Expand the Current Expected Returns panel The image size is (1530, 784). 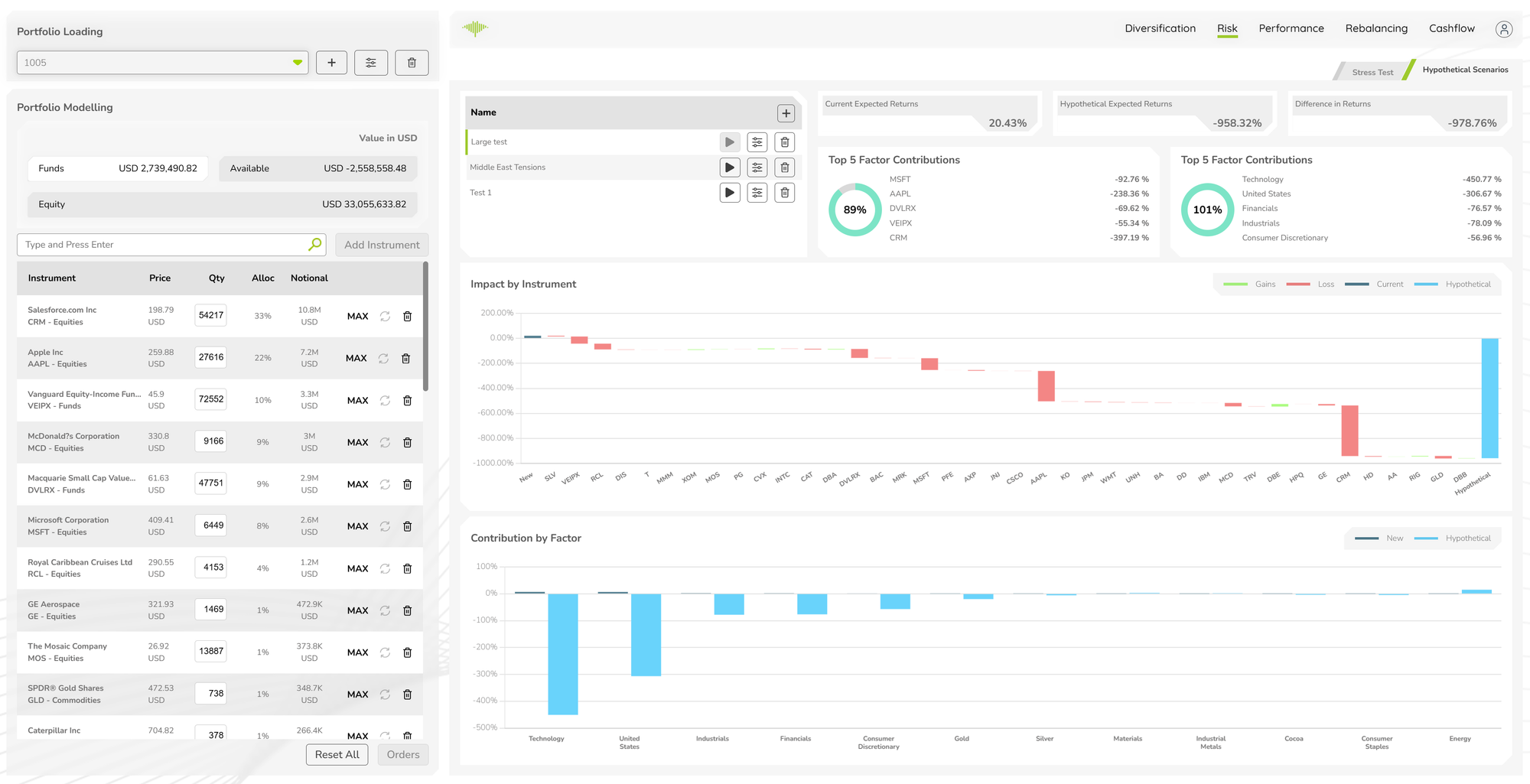[928, 113]
